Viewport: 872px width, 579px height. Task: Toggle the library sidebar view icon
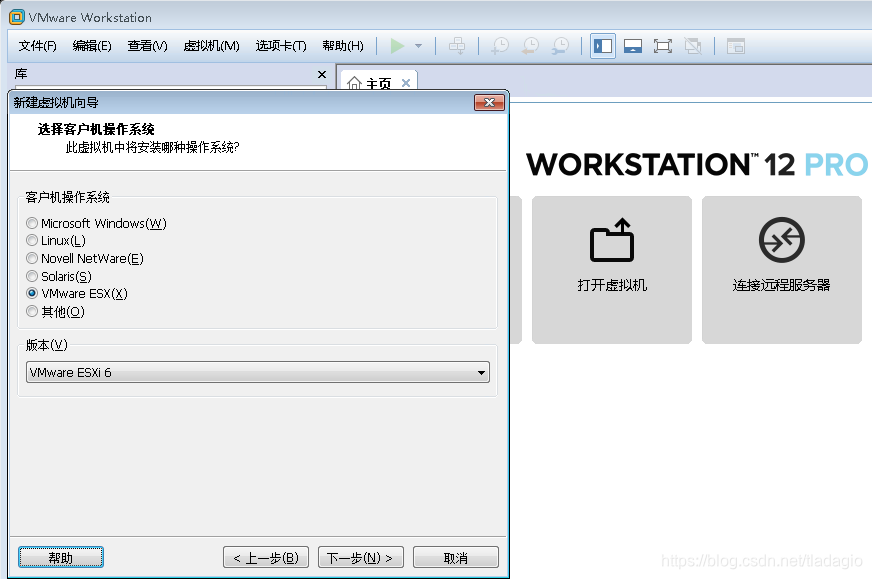point(603,46)
